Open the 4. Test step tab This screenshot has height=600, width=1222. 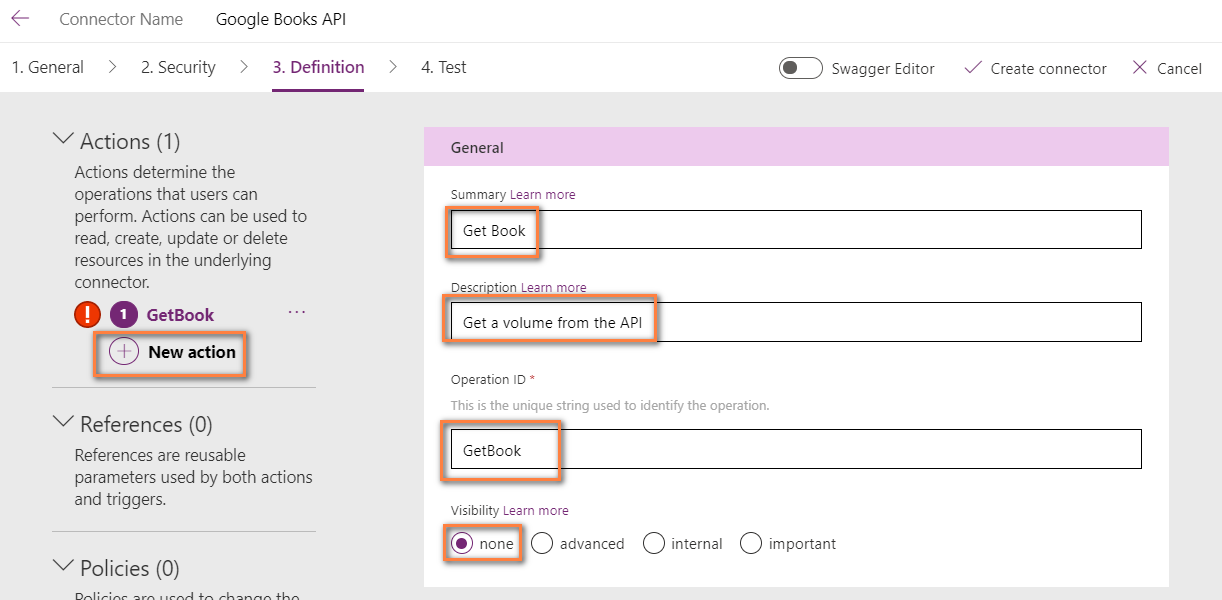click(x=444, y=67)
